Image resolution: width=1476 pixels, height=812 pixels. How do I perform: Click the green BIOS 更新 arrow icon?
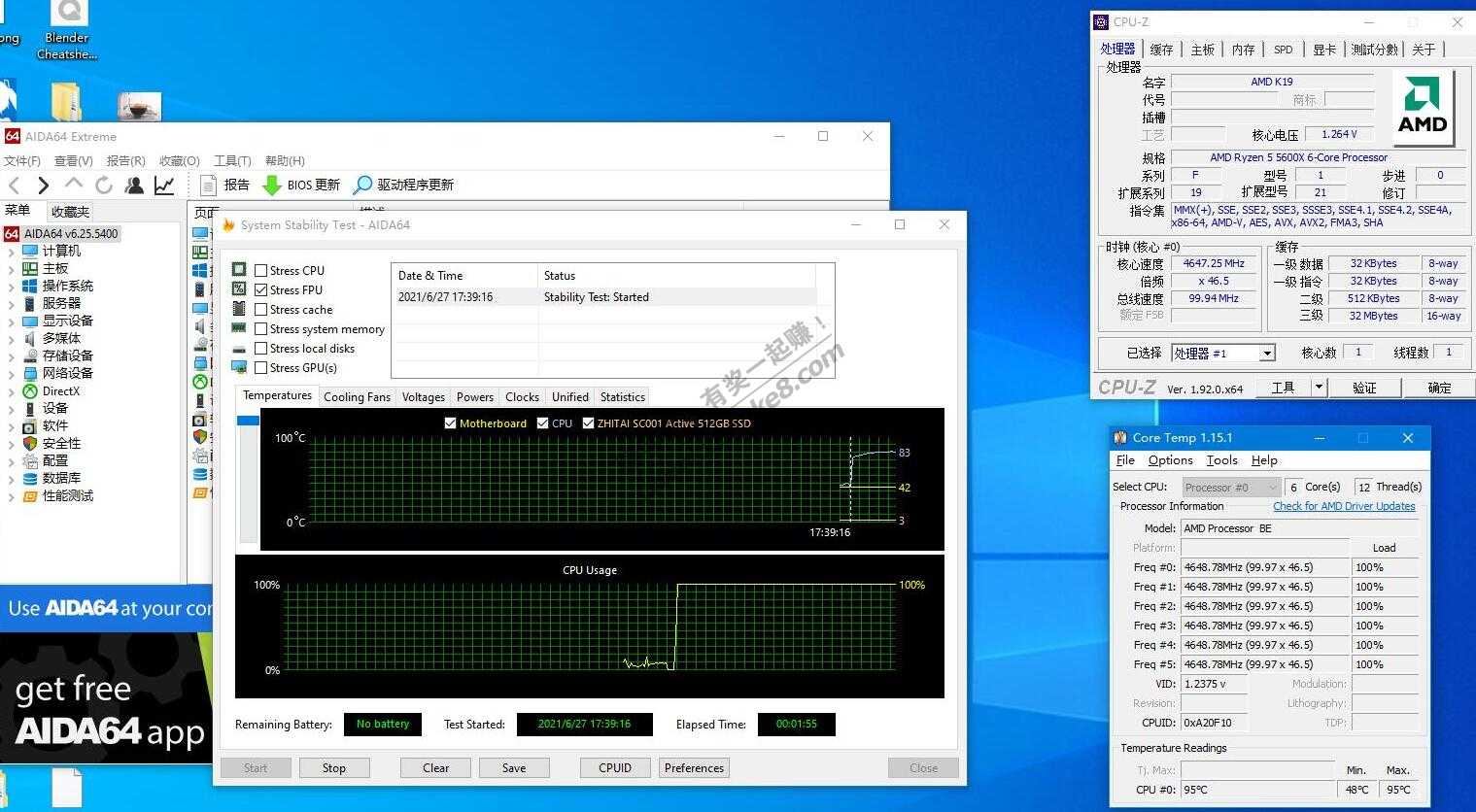point(272,185)
